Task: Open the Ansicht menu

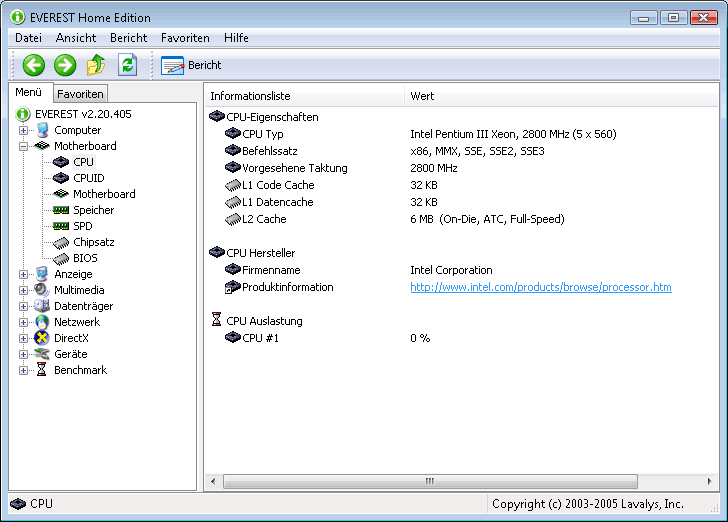Action: pyautogui.click(x=76, y=38)
